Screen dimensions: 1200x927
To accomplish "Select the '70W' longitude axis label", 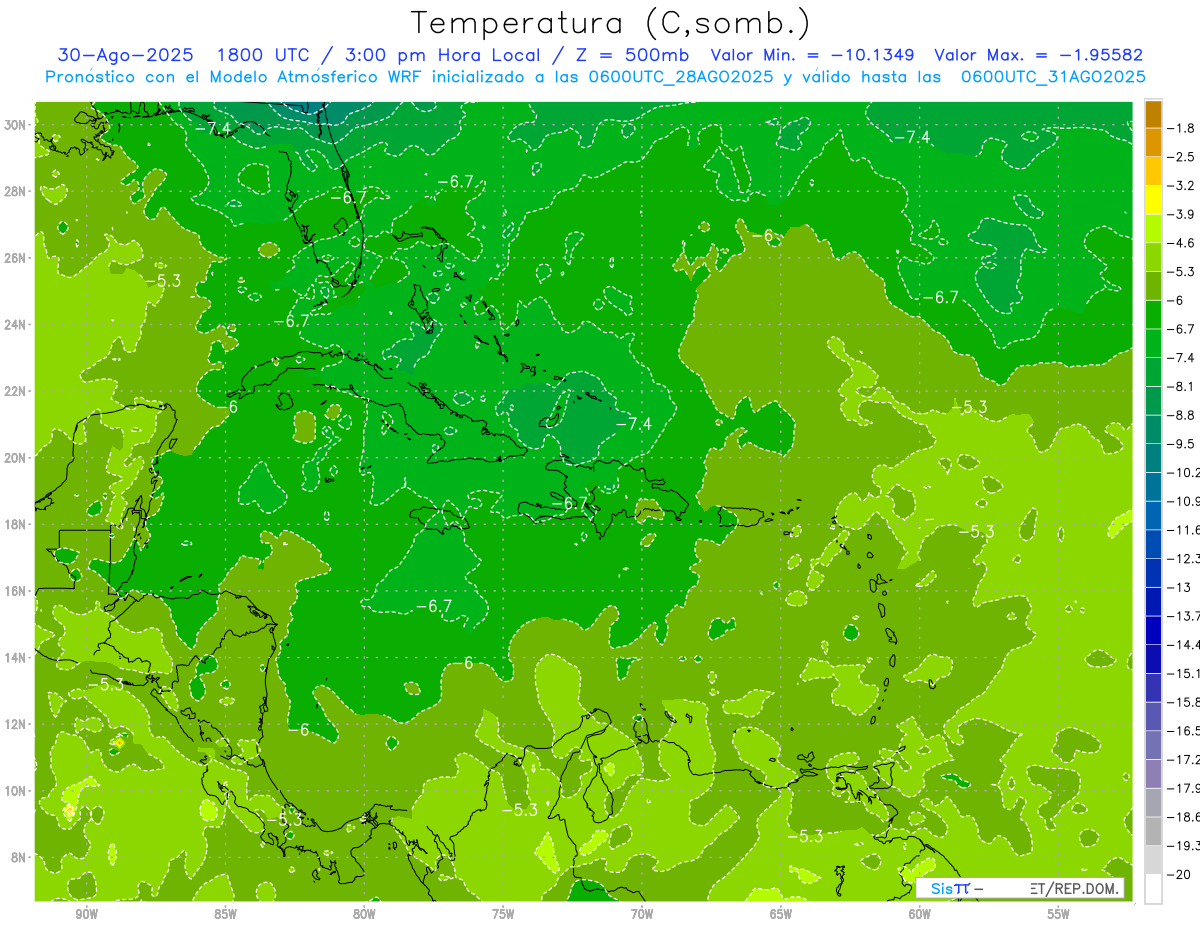I will 642,914.
